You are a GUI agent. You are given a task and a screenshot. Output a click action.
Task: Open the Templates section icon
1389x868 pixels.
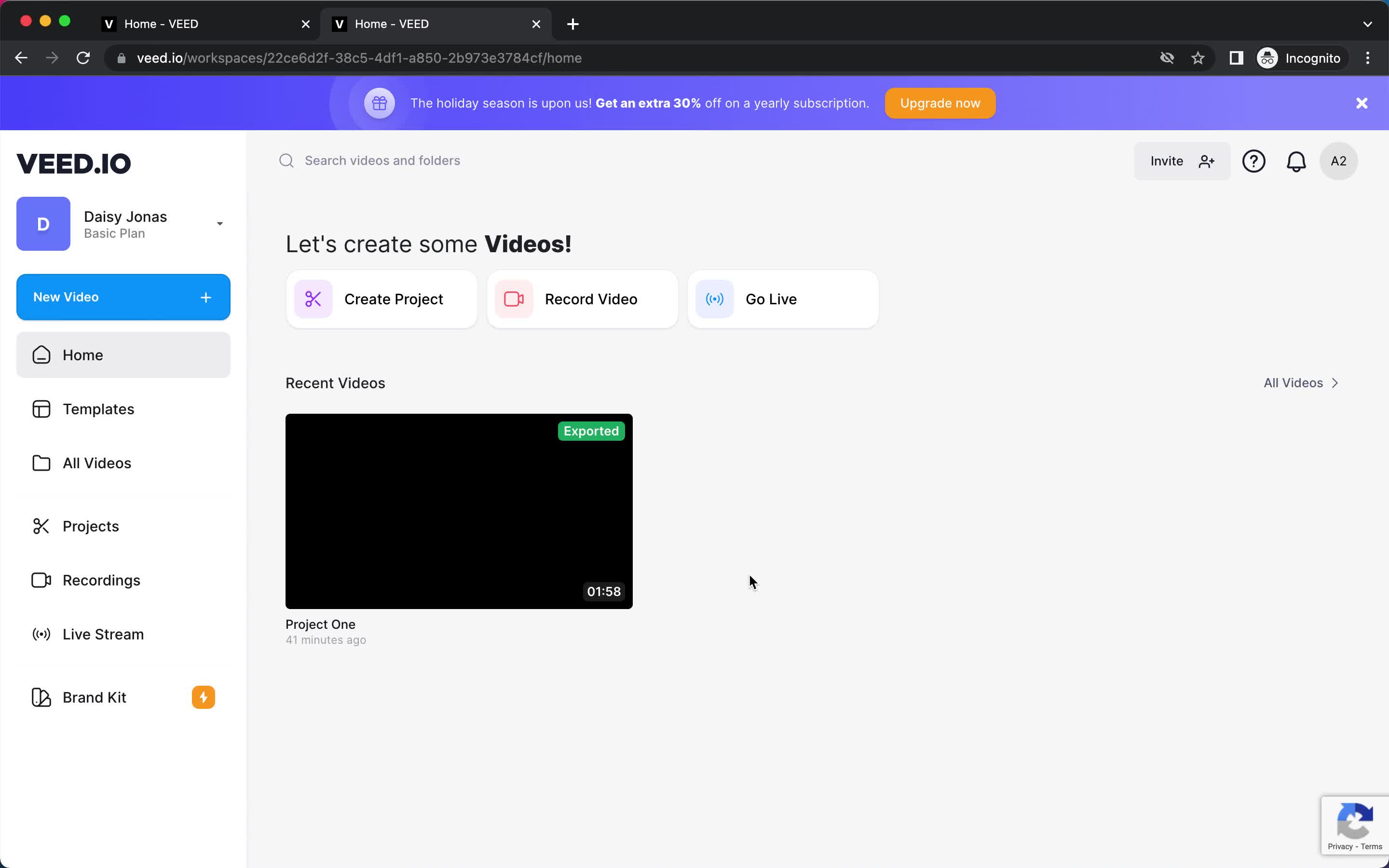(41, 409)
